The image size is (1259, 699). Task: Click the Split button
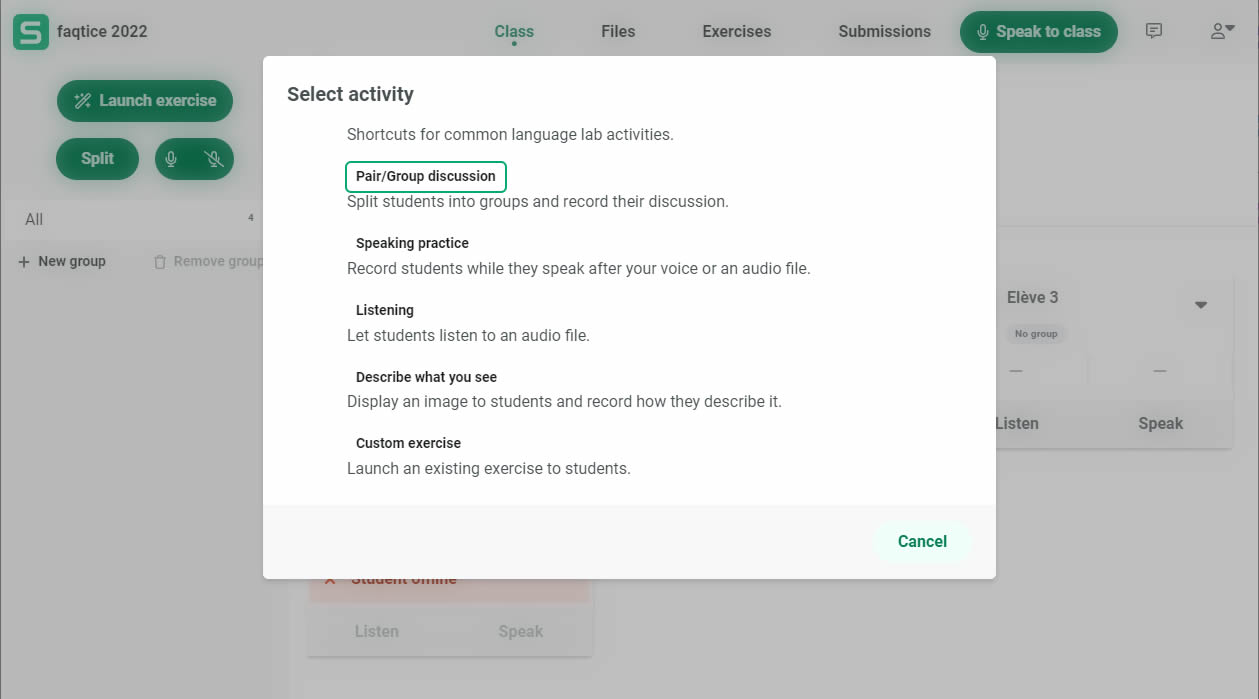tap(97, 159)
